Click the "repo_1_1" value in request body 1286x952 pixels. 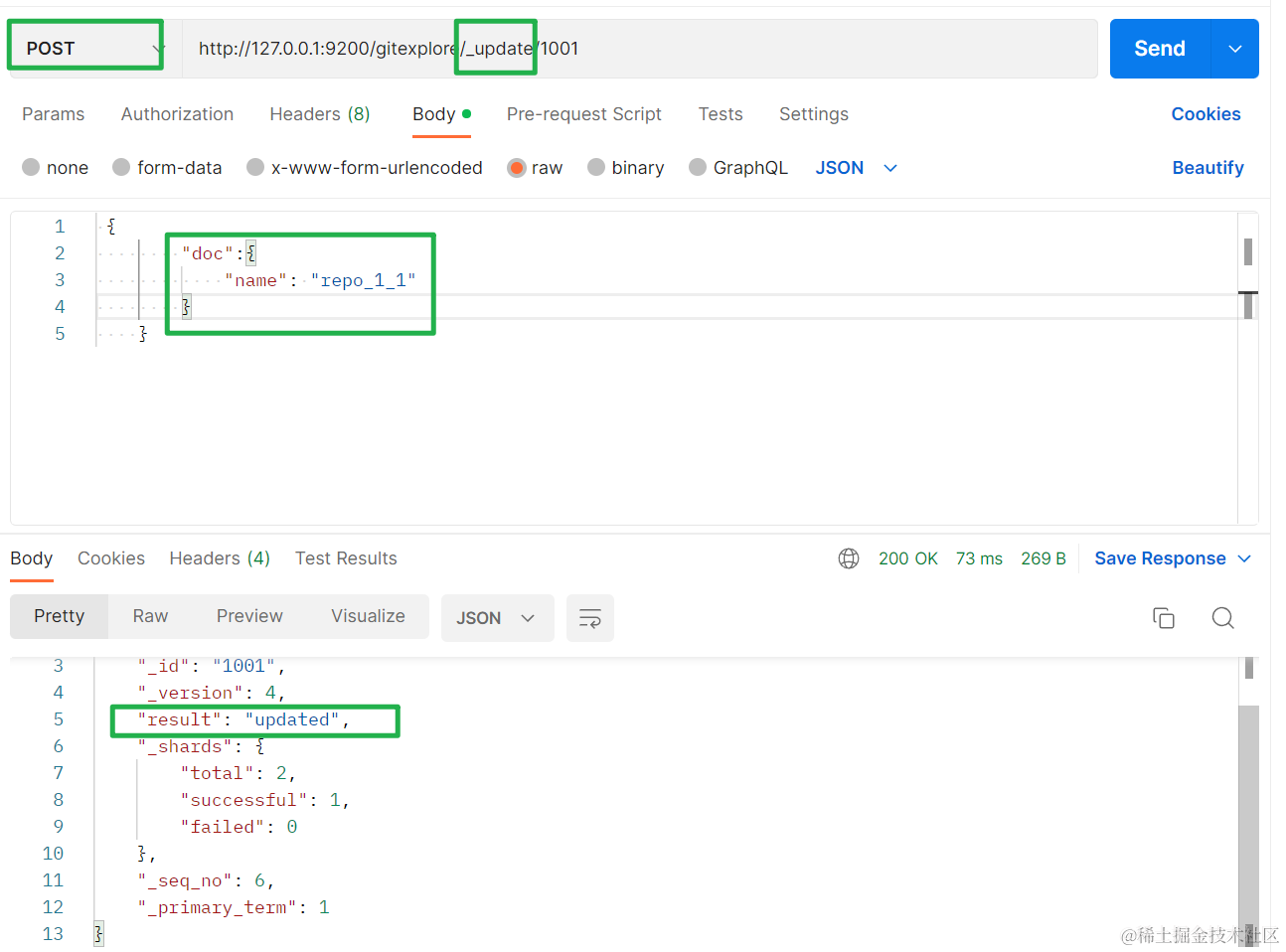pos(364,280)
